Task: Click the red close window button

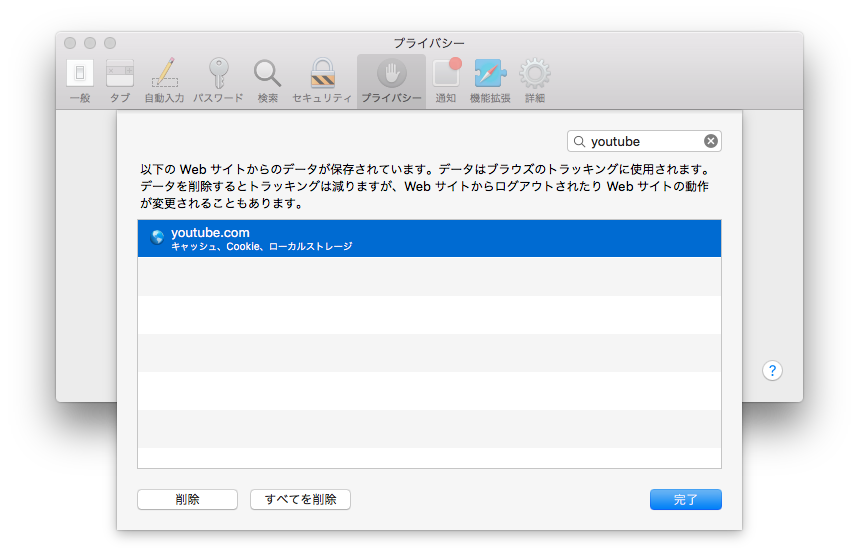Action: 70,43
